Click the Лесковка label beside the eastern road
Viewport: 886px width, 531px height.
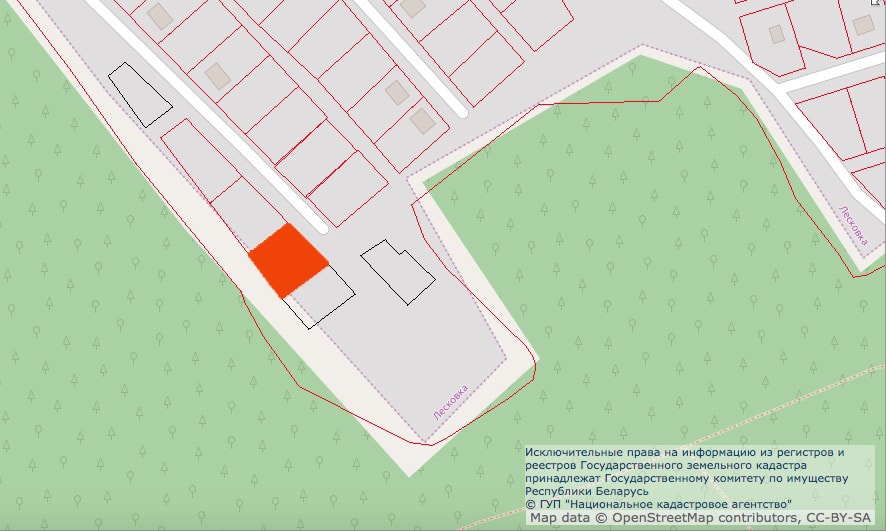coord(854,225)
